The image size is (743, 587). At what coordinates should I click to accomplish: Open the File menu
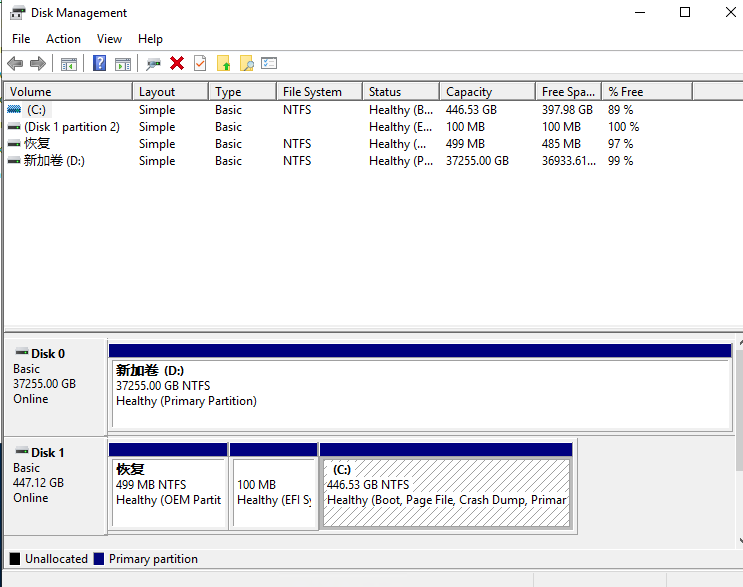point(21,39)
